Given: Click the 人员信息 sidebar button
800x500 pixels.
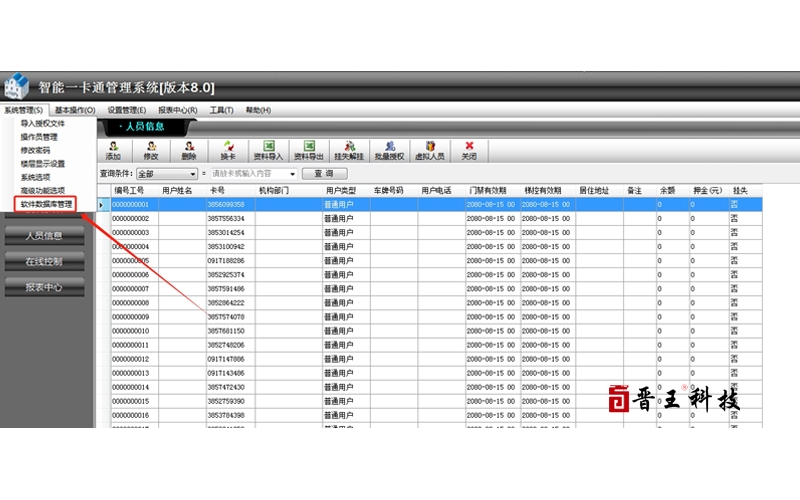Looking at the screenshot, I should pos(44,235).
